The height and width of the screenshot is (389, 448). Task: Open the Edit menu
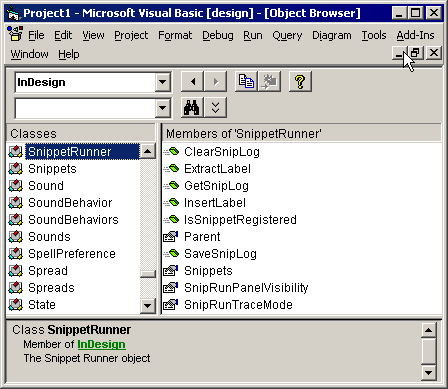tap(63, 35)
